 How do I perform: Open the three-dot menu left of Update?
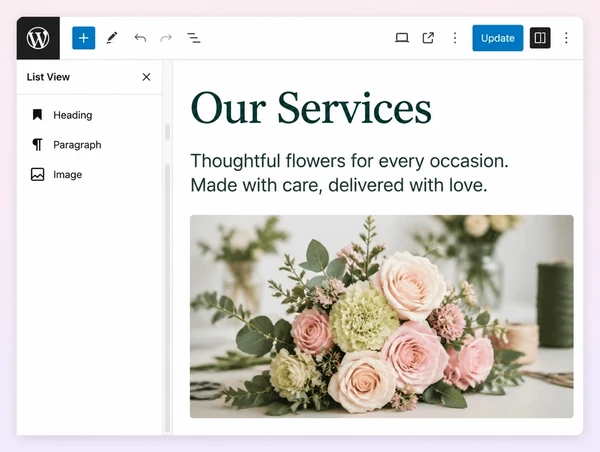[455, 38]
